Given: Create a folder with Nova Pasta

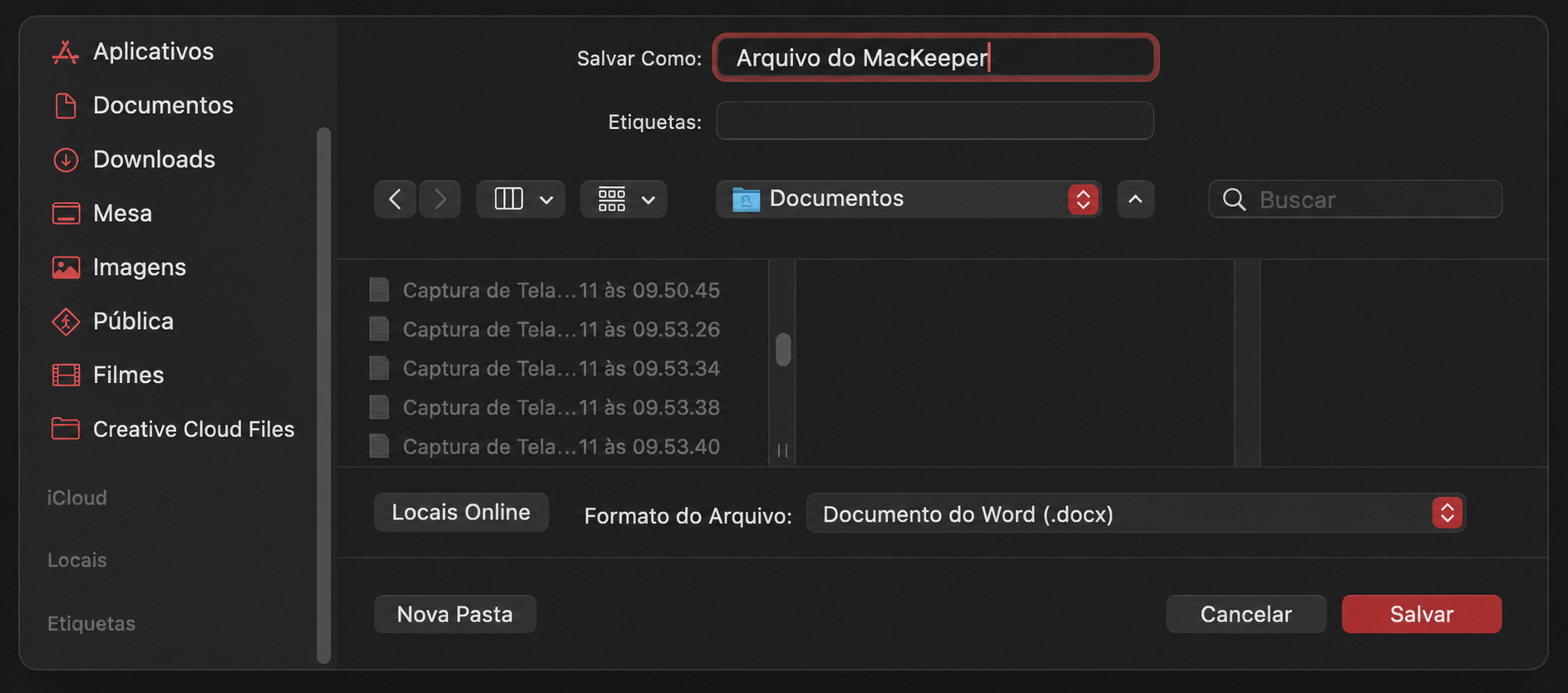Looking at the screenshot, I should tap(455, 614).
